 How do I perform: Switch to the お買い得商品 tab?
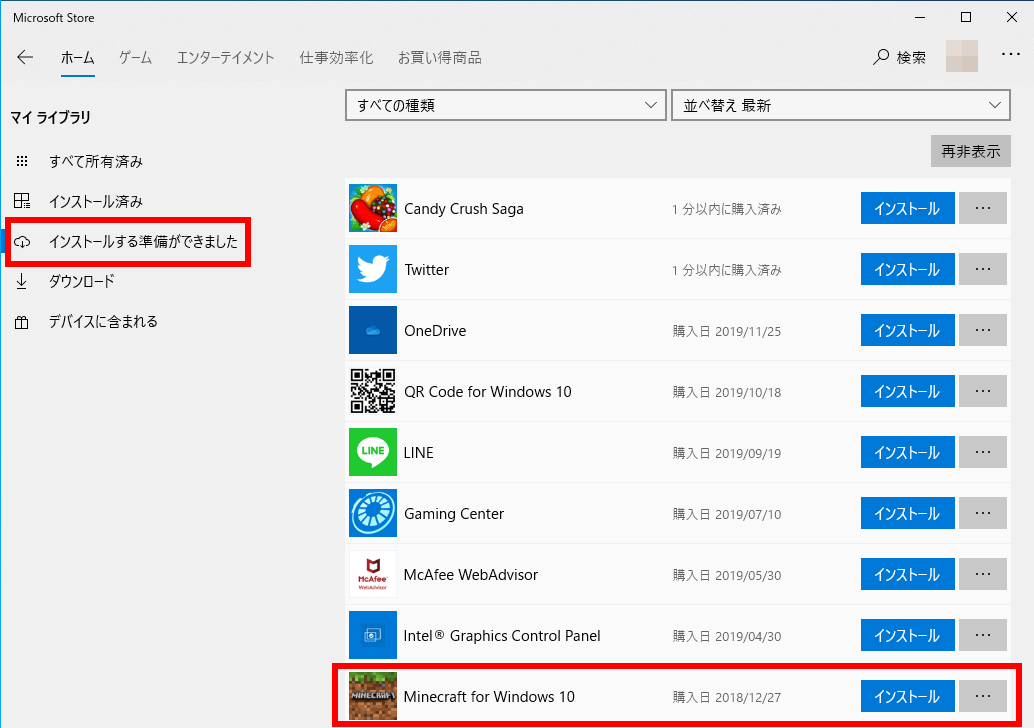pyautogui.click(x=440, y=58)
